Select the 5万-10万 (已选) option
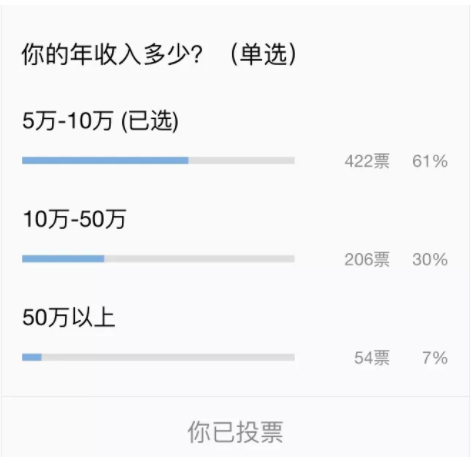The width and height of the screenshot is (472, 463). pos(100,121)
